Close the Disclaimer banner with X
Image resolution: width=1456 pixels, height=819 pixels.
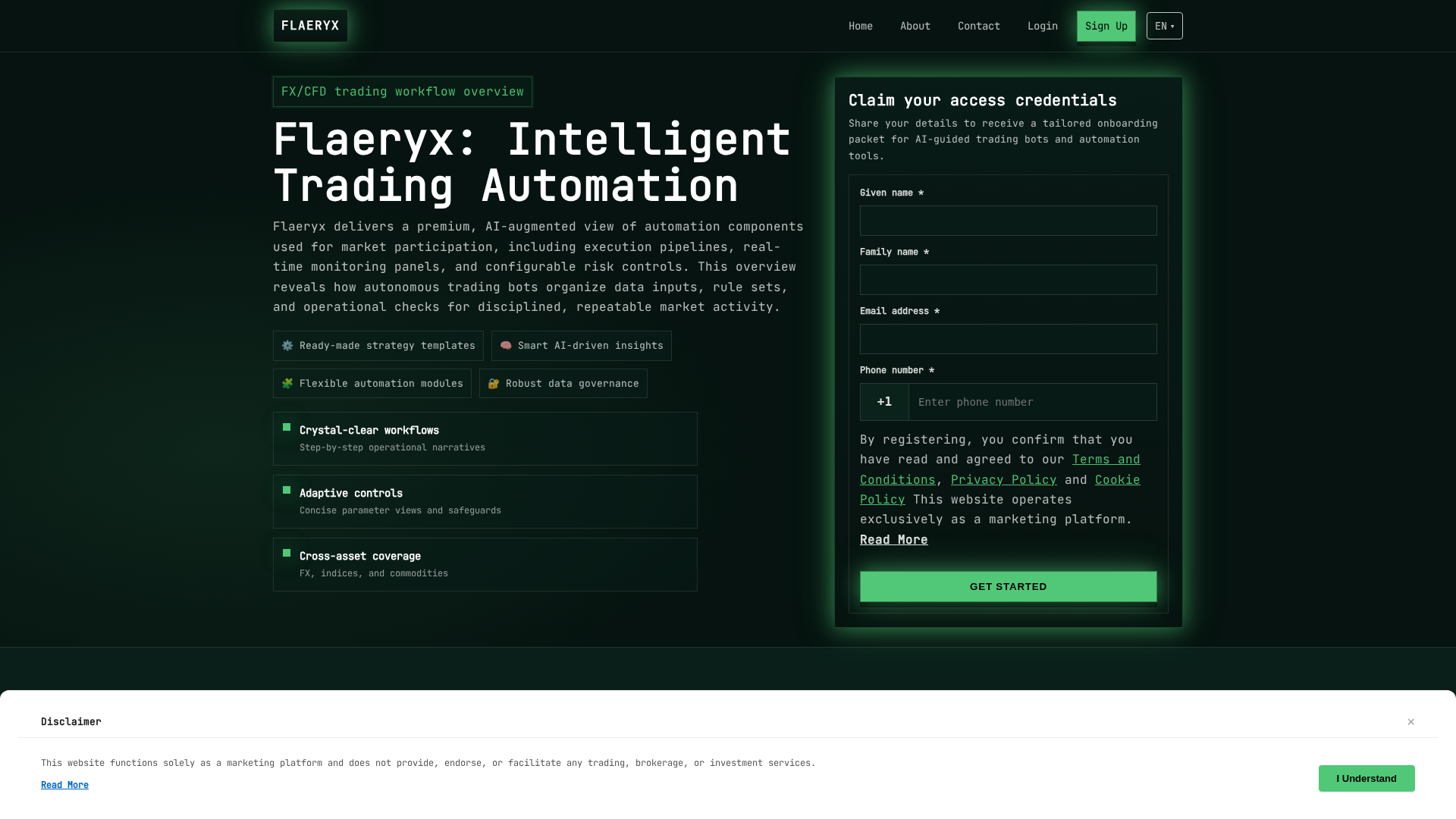point(1411,722)
